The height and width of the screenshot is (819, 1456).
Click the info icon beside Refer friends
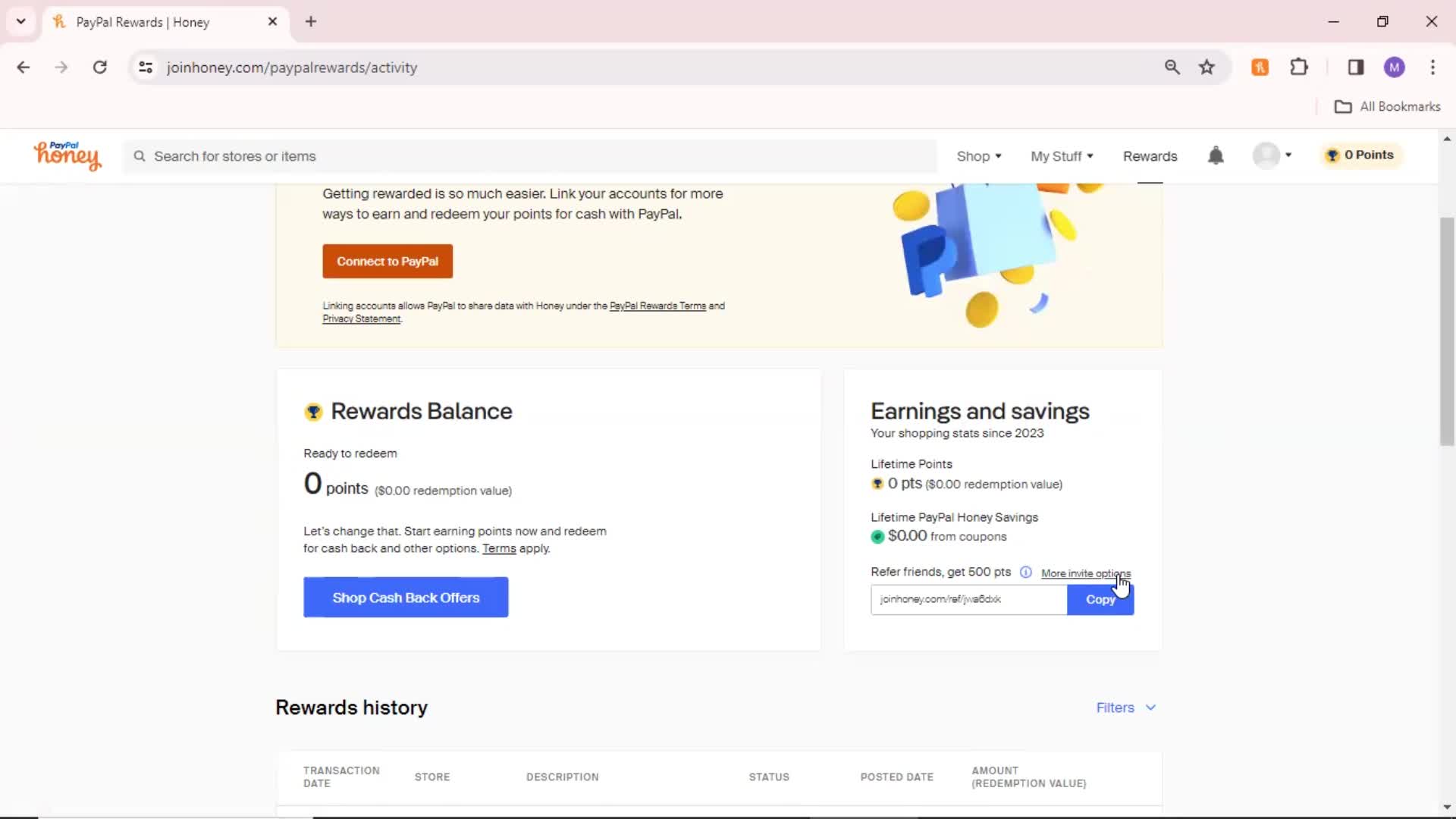pyautogui.click(x=1025, y=573)
